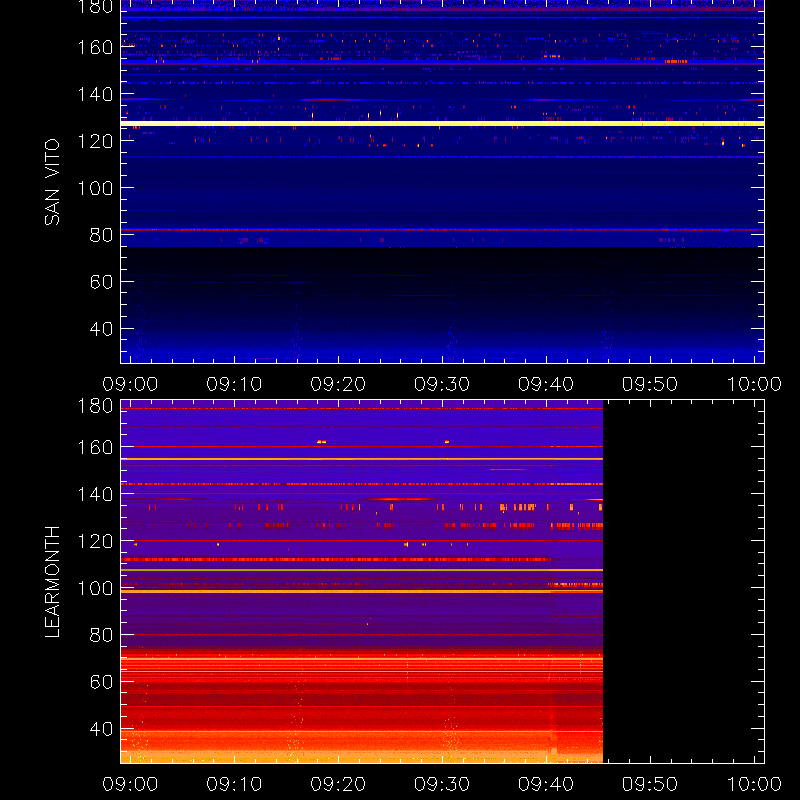Select the 80 tick label on San Vito plot
The height and width of the screenshot is (800, 800).
(x=101, y=235)
